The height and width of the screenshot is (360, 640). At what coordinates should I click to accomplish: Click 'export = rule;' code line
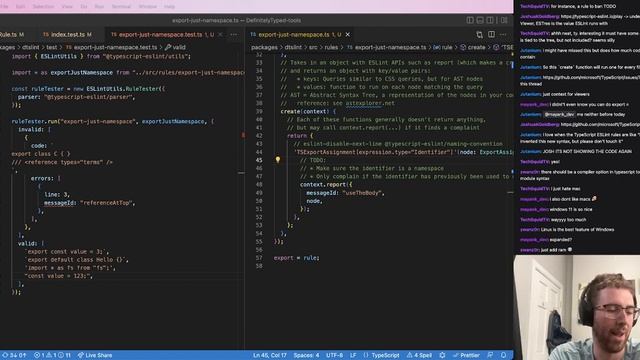[297, 258]
